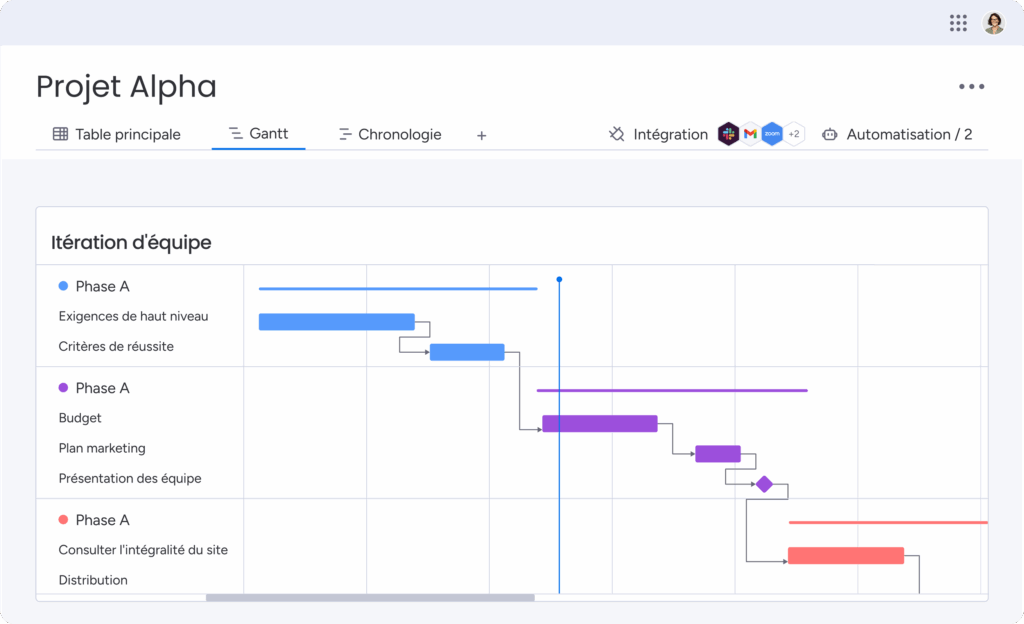Click the Automatisation robot icon
Viewport: 1024px width, 624px height.
pos(829,134)
